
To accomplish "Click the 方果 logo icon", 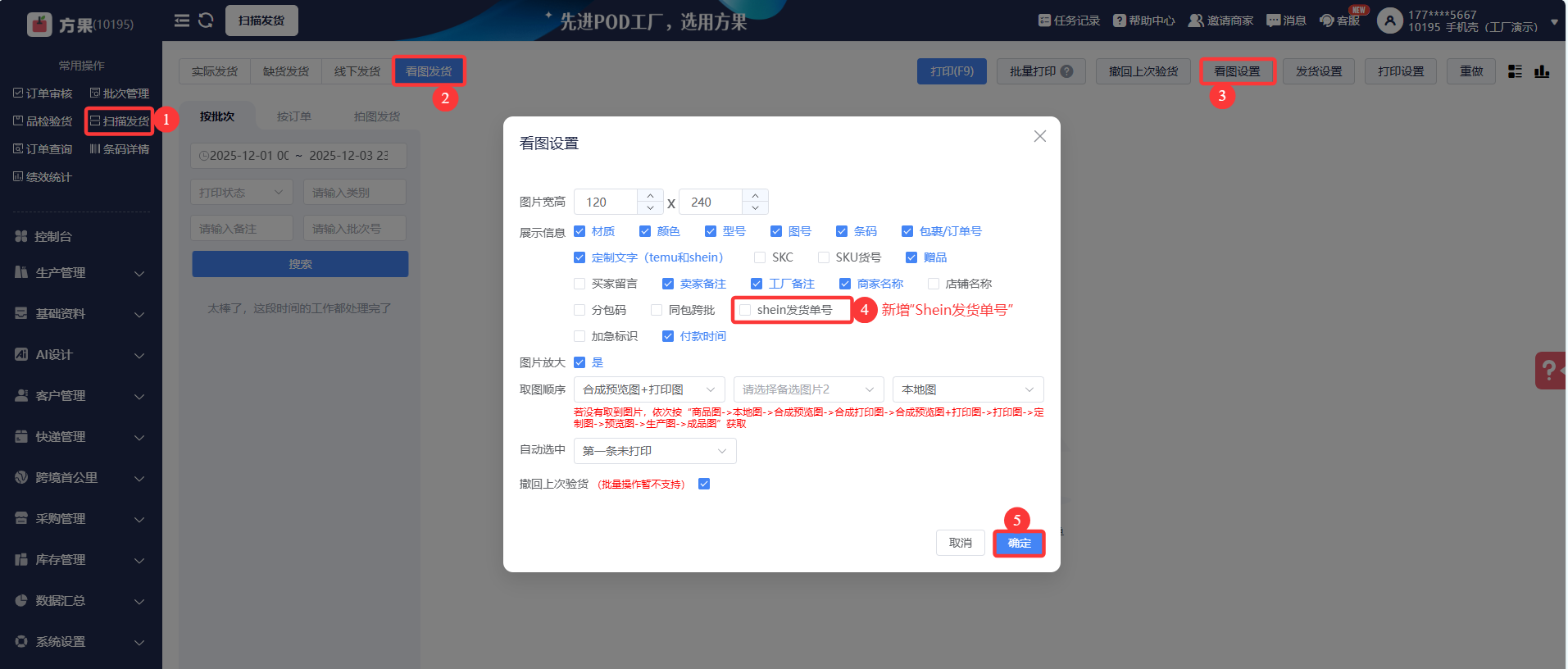I will pyautogui.click(x=39, y=25).
